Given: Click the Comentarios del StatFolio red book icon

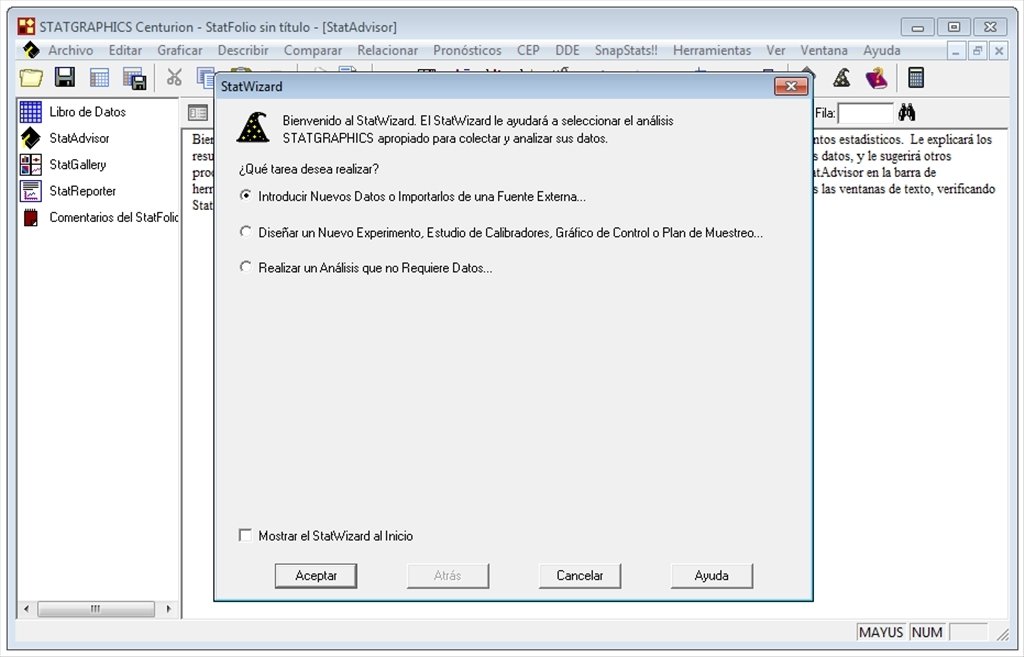Looking at the screenshot, I should 31,217.
